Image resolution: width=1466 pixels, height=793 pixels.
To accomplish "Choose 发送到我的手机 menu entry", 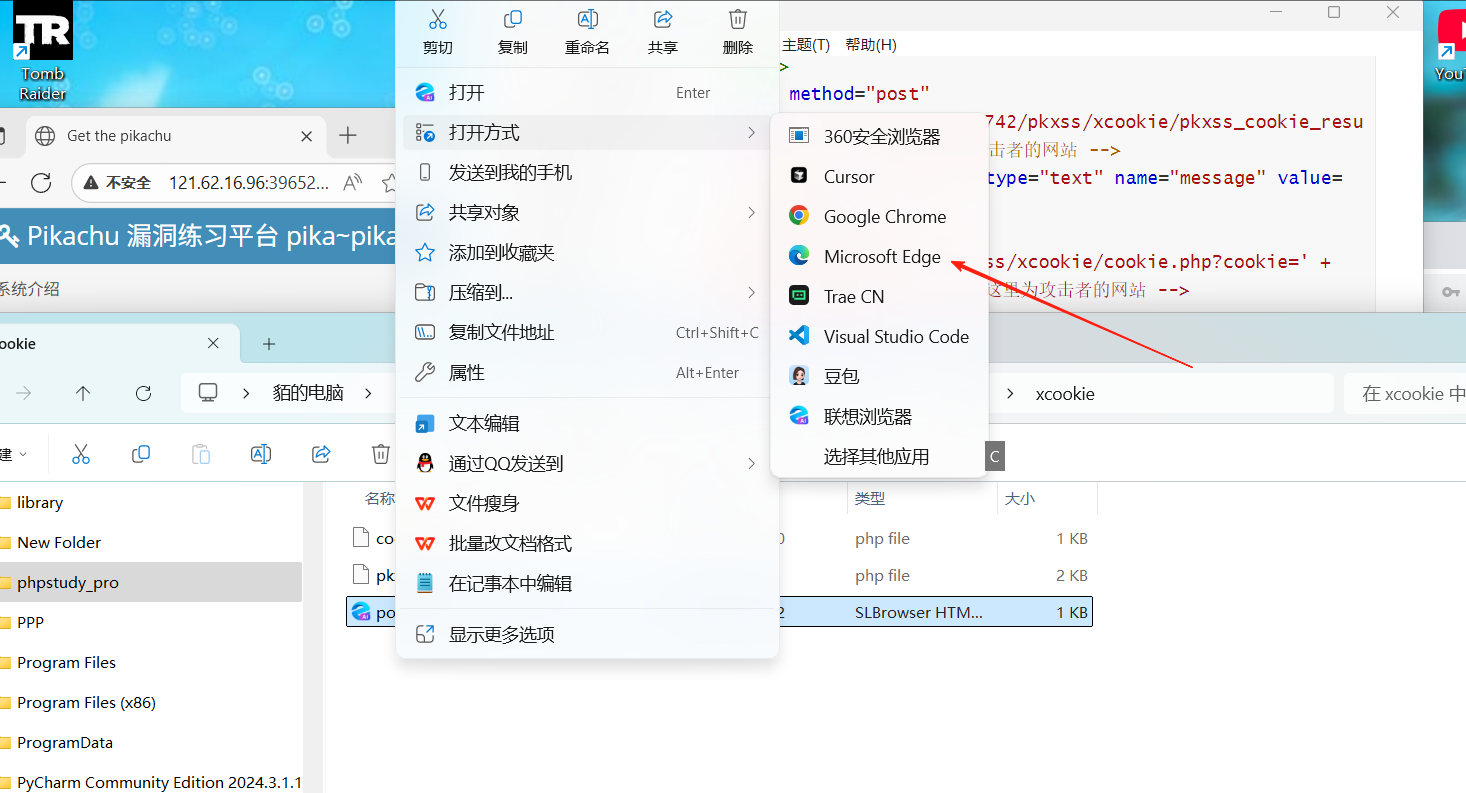I will (587, 172).
